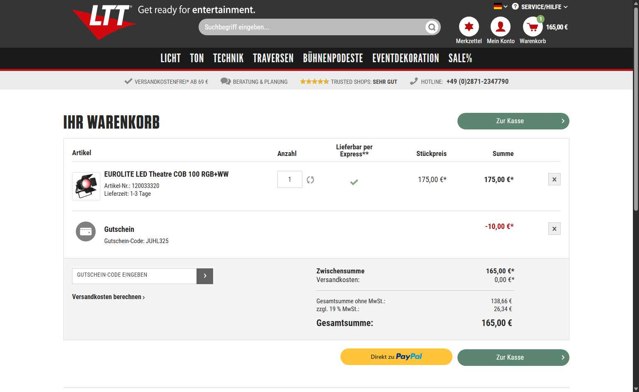The width and height of the screenshot is (639, 392).
Task: Click the Express availability checkmark
Action: pyautogui.click(x=354, y=182)
